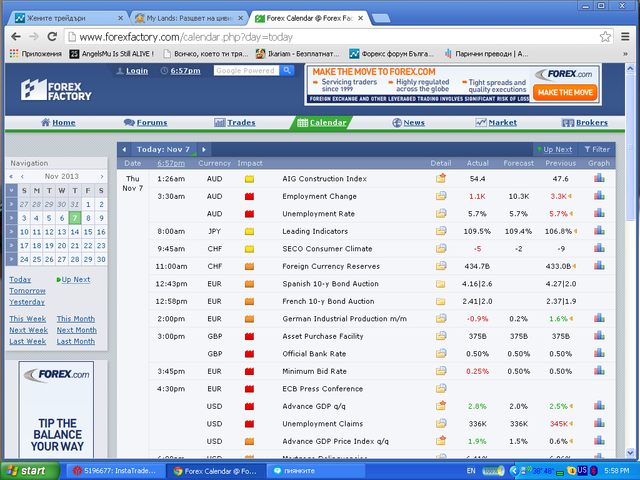Screen dimensions: 640x480
Task: Click the Google Powered search field
Action: click(246, 71)
